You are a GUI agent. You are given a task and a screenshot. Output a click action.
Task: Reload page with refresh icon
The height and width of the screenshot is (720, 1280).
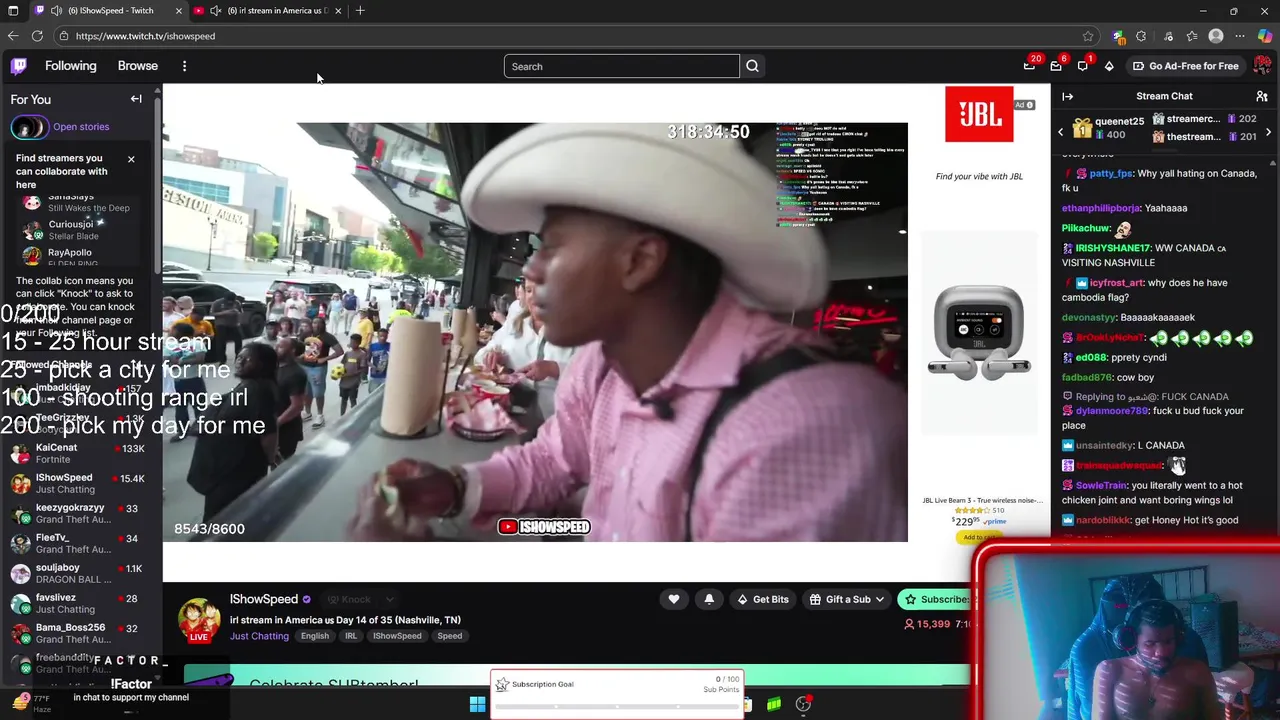coord(37,36)
